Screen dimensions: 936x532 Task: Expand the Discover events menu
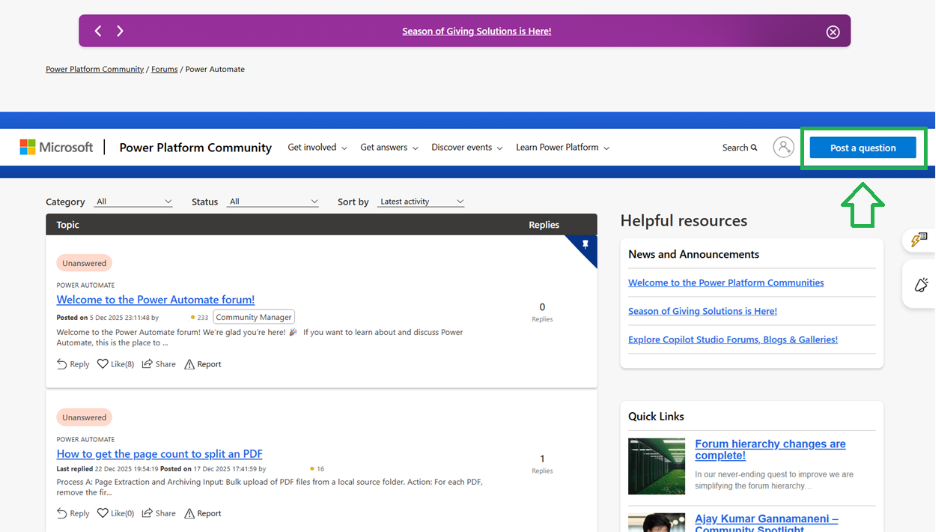tap(467, 147)
